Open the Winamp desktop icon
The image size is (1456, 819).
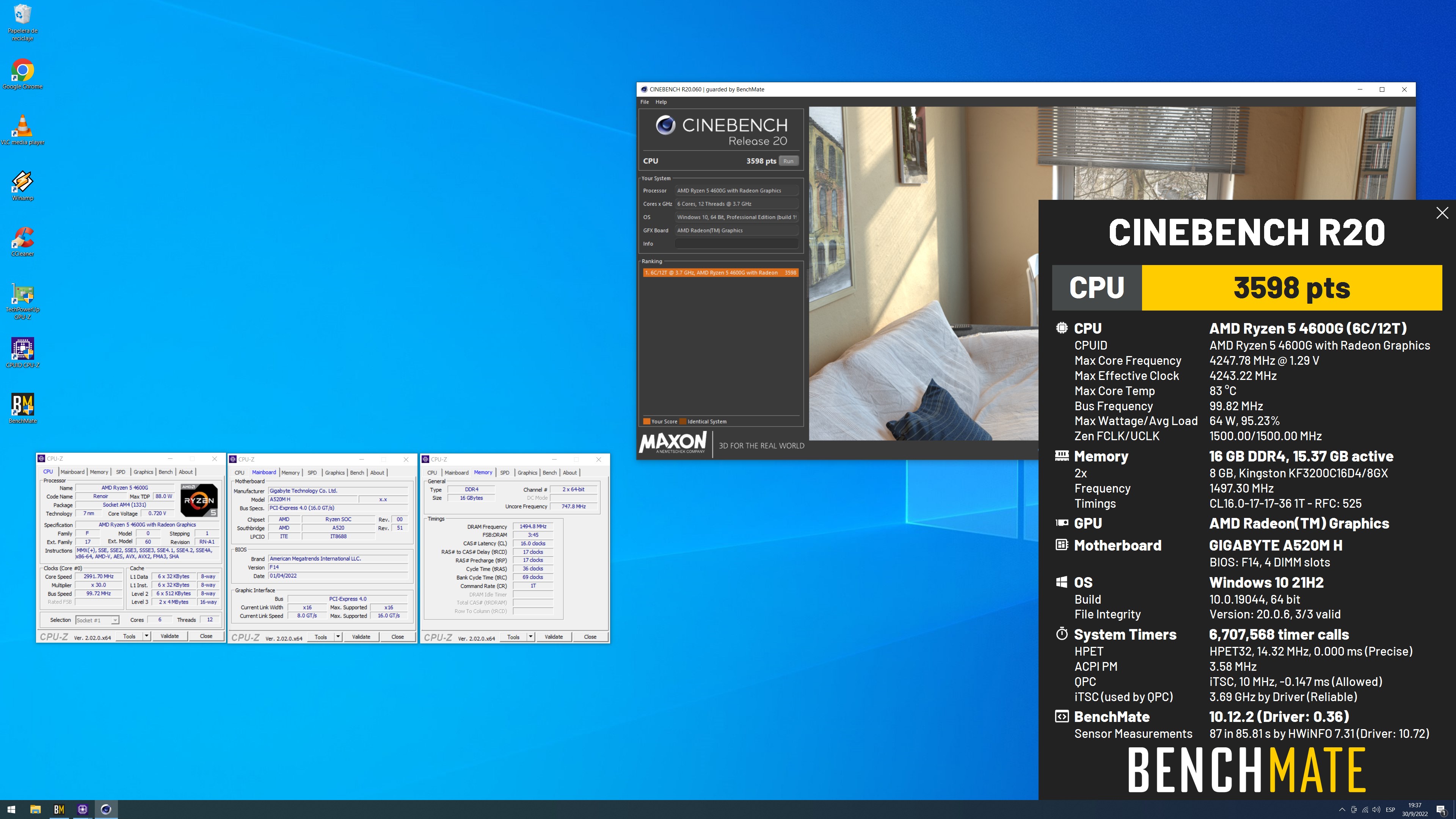(23, 185)
